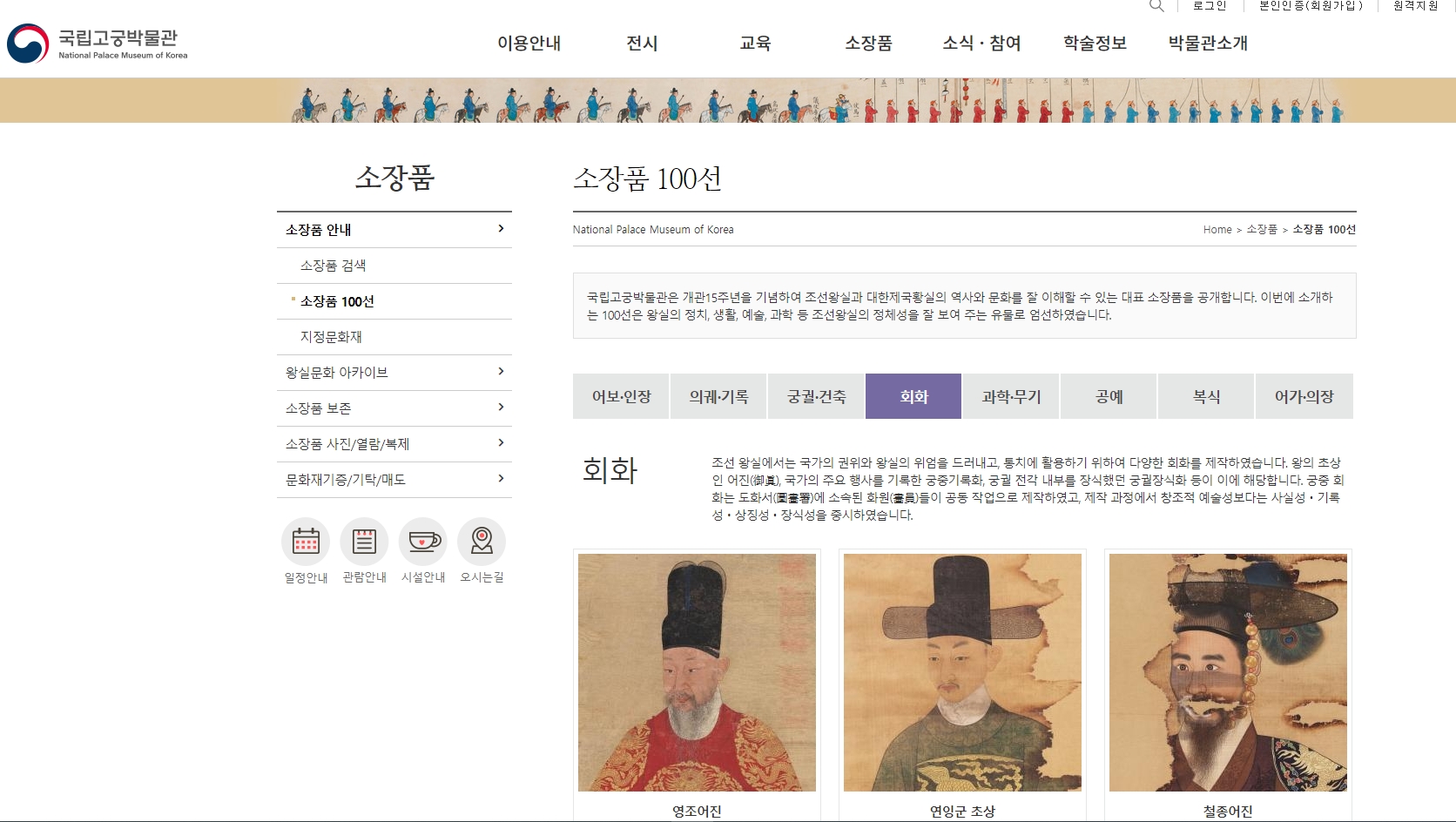Screen dimensions: 1456x822
Task: Click the 철종어진 caption text
Action: tap(1228, 812)
